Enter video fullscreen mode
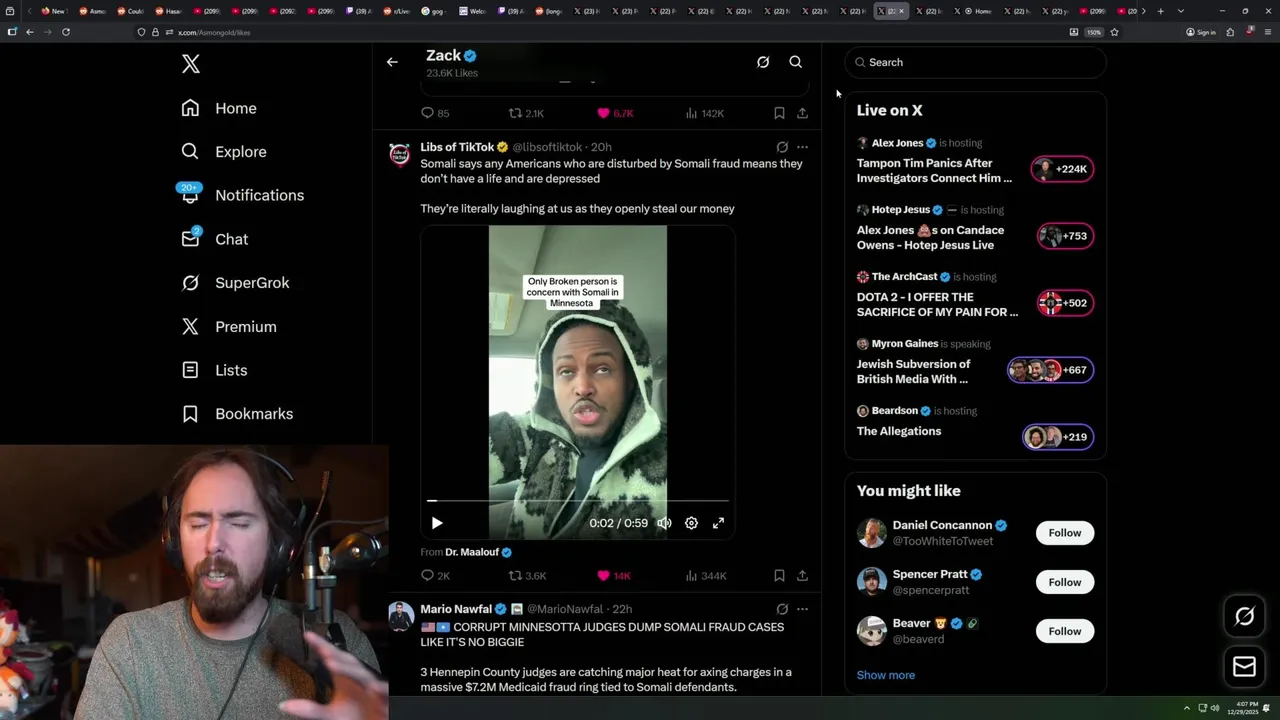The height and width of the screenshot is (720, 1280). pyautogui.click(x=718, y=523)
